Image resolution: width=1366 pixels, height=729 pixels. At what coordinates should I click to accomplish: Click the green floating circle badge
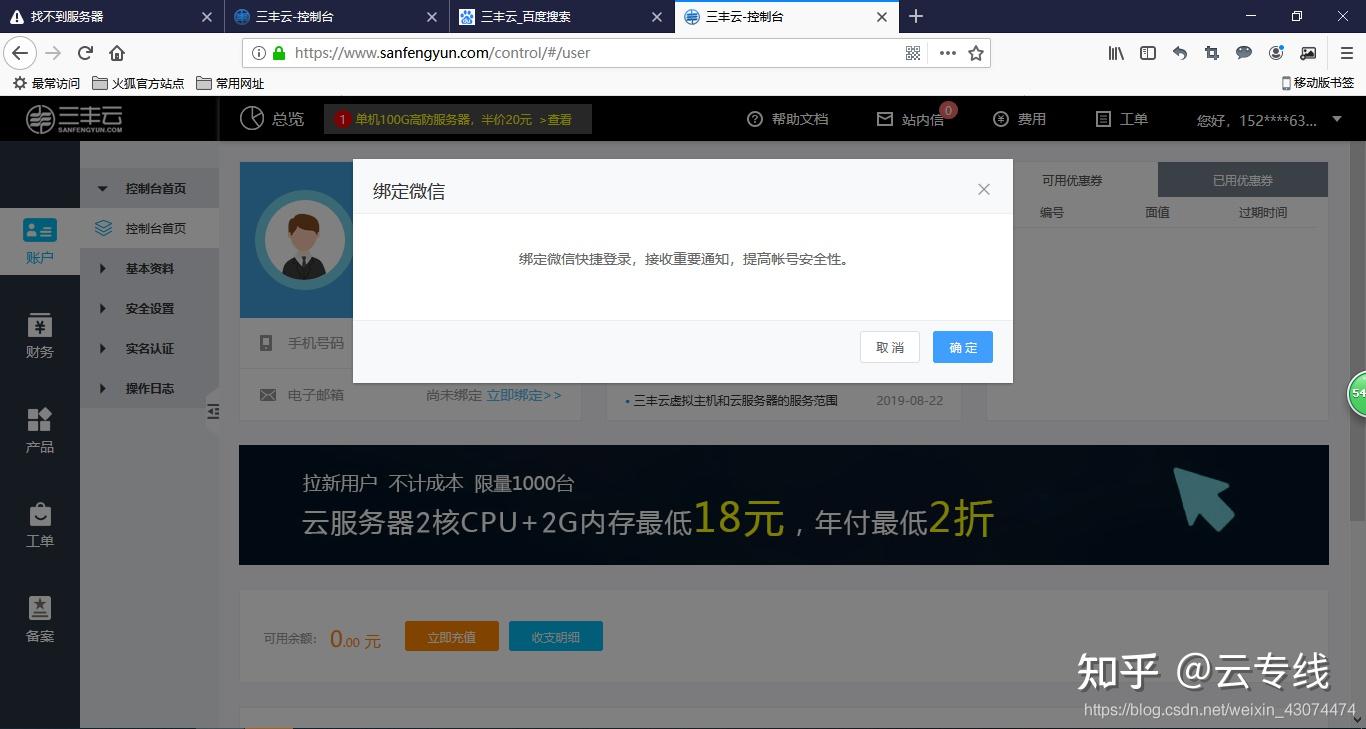(x=1357, y=393)
